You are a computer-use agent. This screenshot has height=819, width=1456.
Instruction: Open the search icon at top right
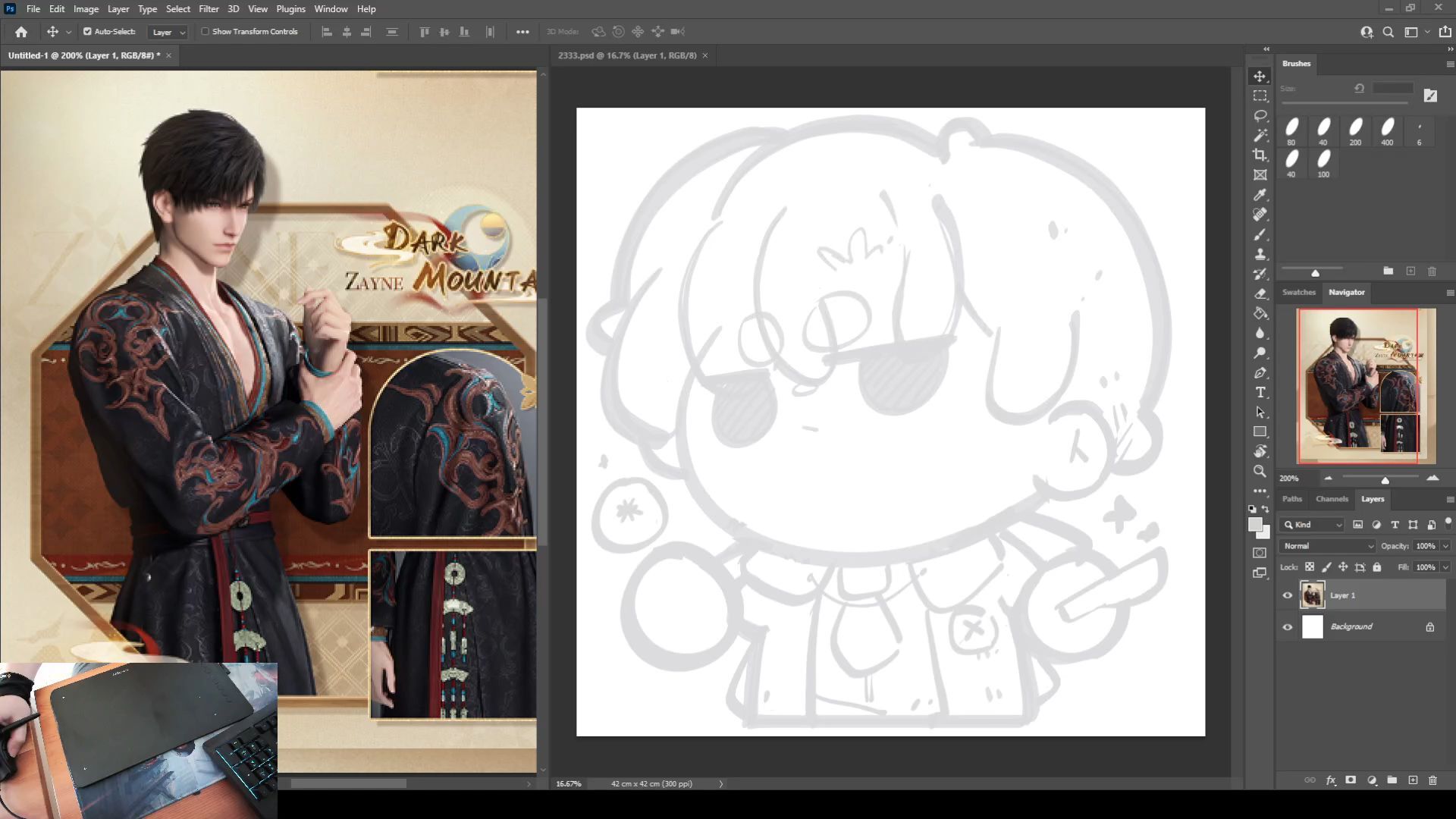1388,32
